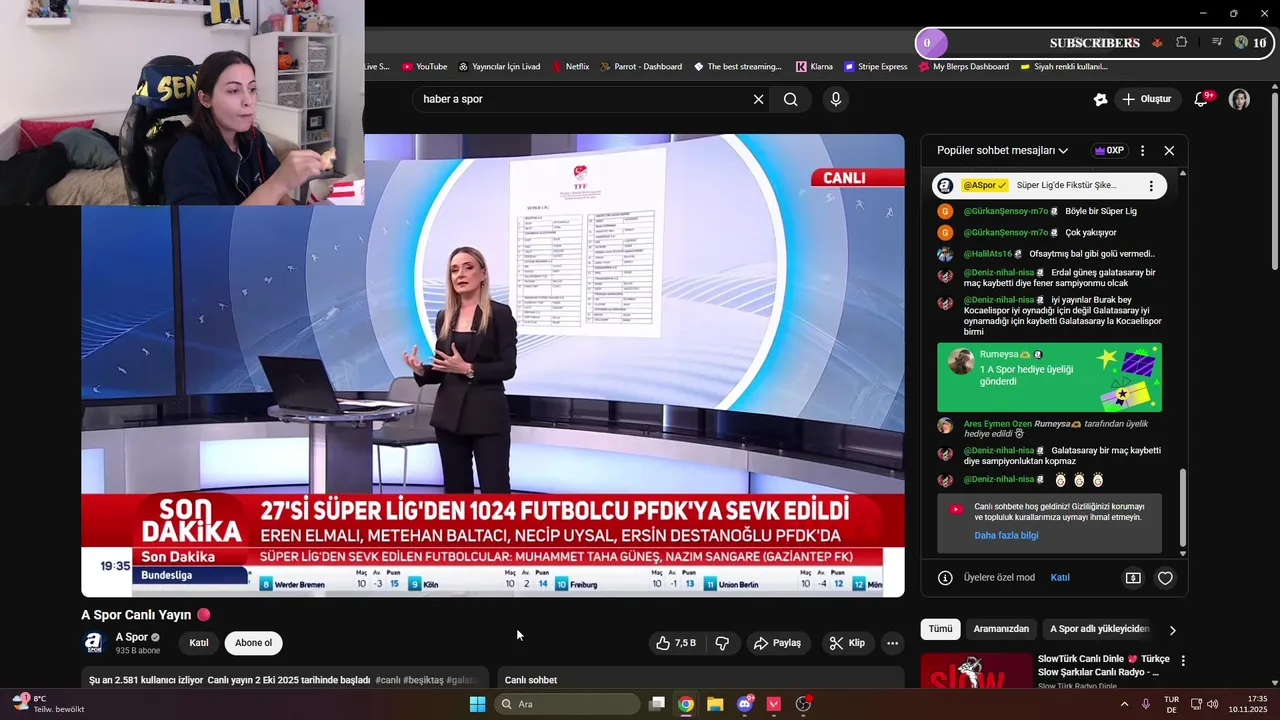Like the video with thumbs up
This screenshot has width=1280, height=720.
(676, 643)
